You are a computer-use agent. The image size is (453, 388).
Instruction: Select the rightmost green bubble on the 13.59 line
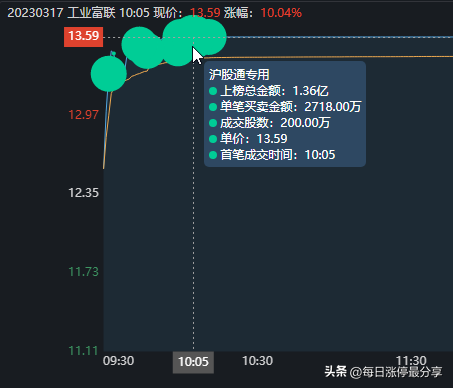click(x=209, y=37)
